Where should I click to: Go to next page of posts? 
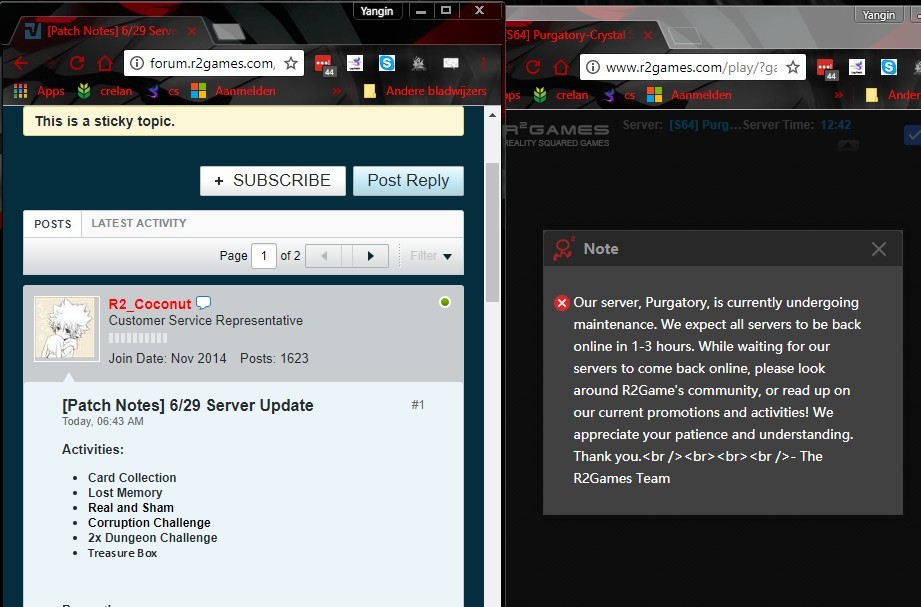pos(370,256)
